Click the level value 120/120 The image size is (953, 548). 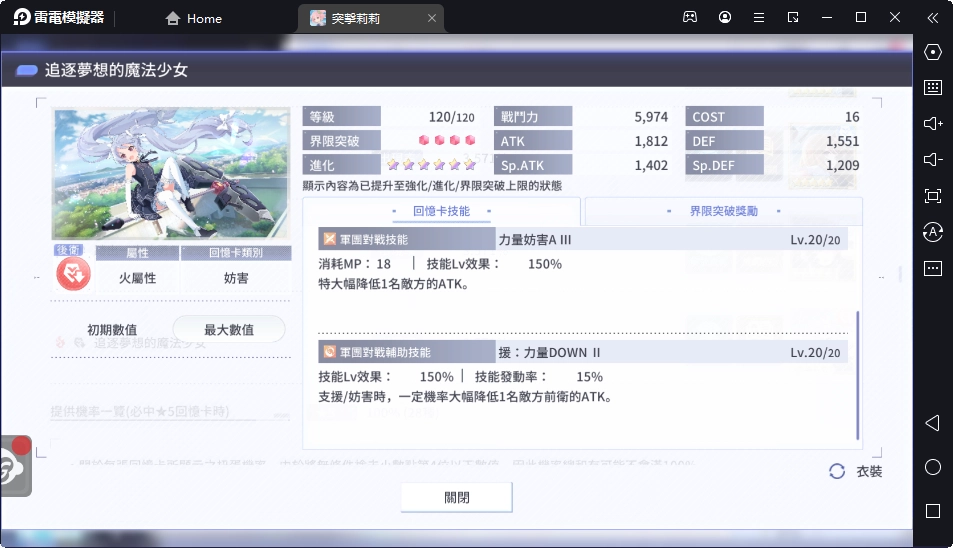[x=452, y=117]
